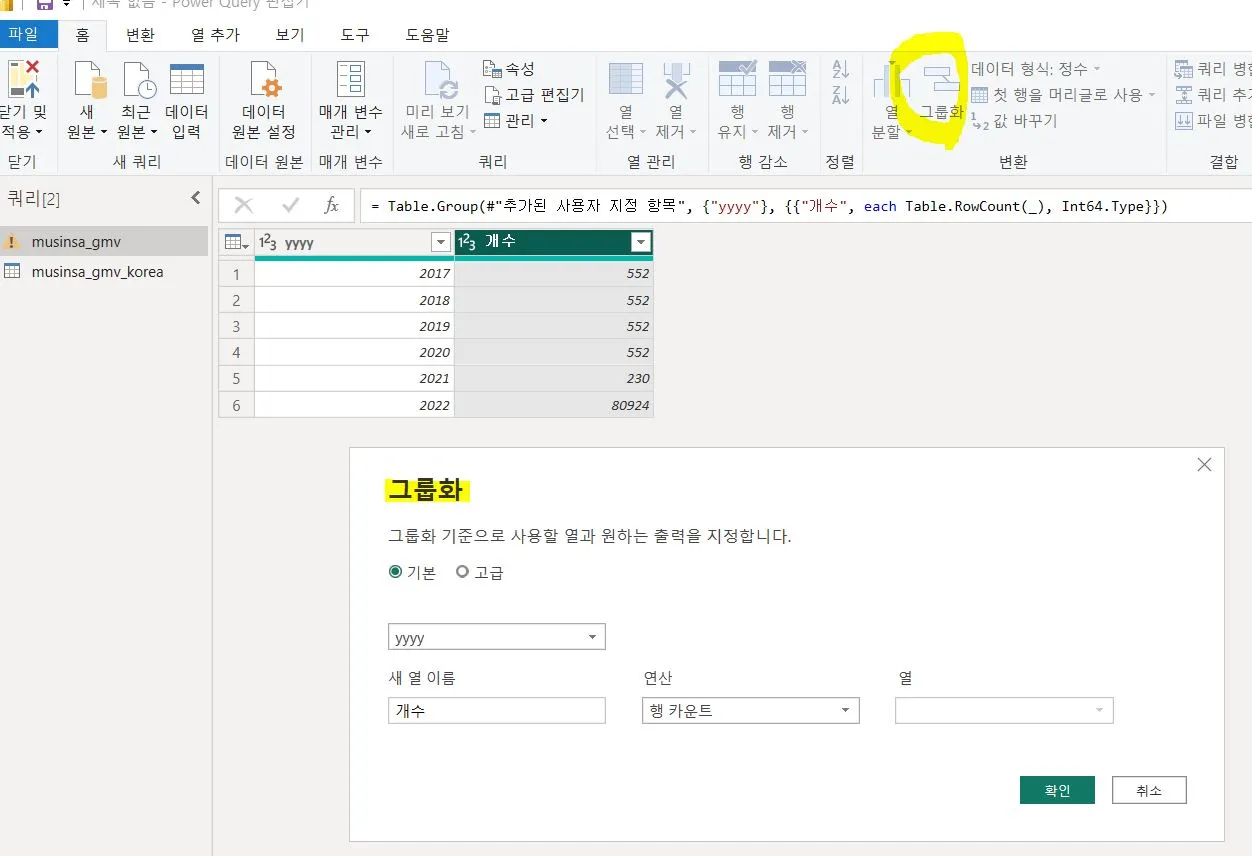
Task: Click Use First Row as Headers (첫 행을 머리글로 사용)
Action: tap(1063, 95)
